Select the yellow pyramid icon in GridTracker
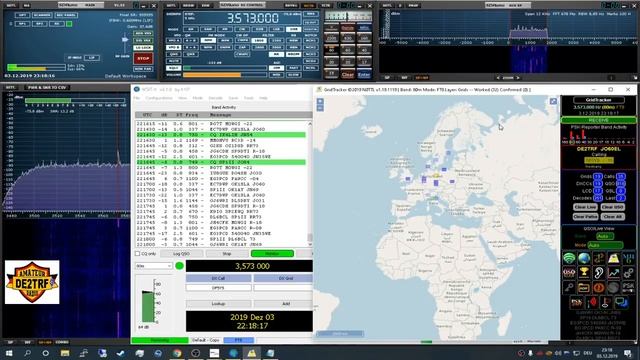This screenshot has height=360, width=640. (x=613, y=258)
